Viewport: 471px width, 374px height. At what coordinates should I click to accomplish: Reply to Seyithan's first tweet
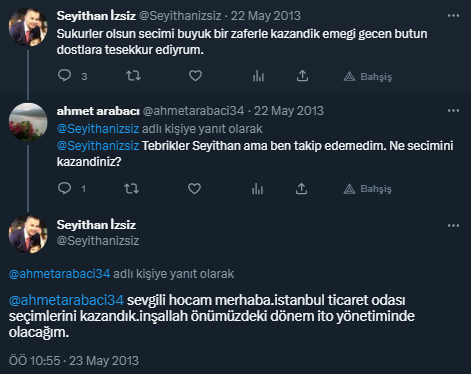click(x=64, y=76)
